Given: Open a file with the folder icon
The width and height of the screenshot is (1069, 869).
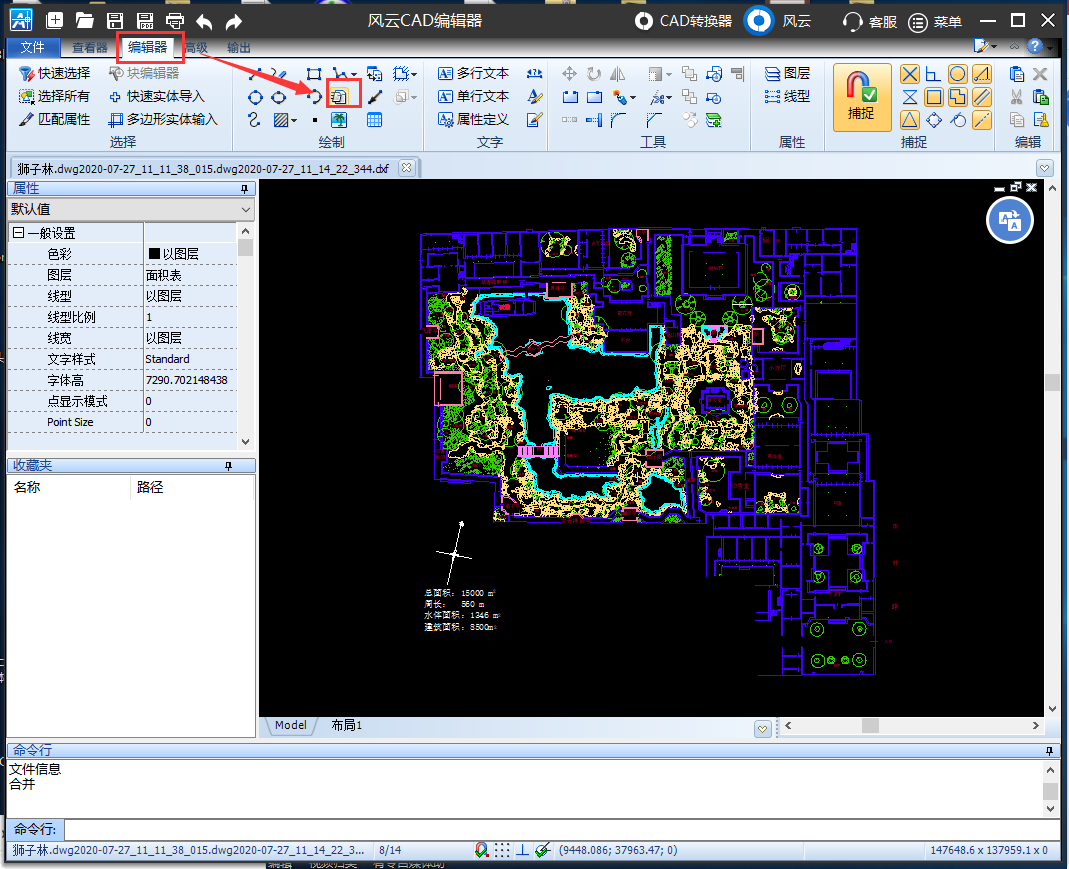Looking at the screenshot, I should tap(85, 20).
